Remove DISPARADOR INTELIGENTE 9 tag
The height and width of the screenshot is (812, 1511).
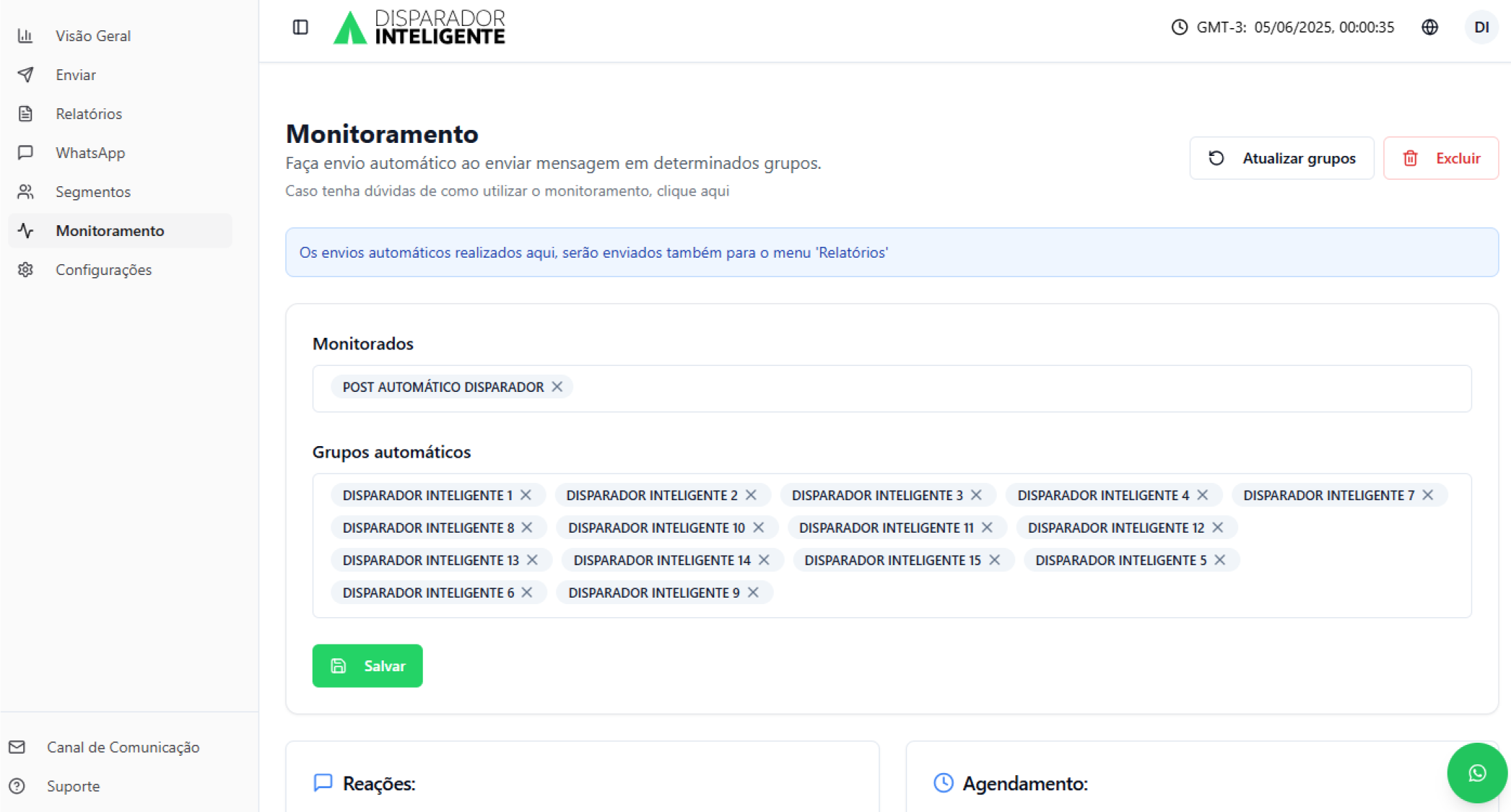(753, 593)
